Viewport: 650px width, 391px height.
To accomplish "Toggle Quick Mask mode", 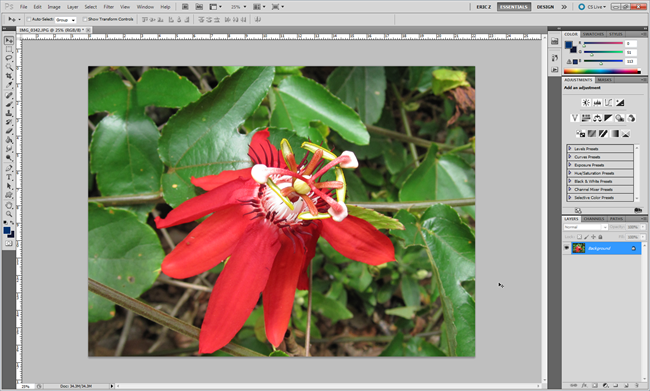I will coord(9,243).
